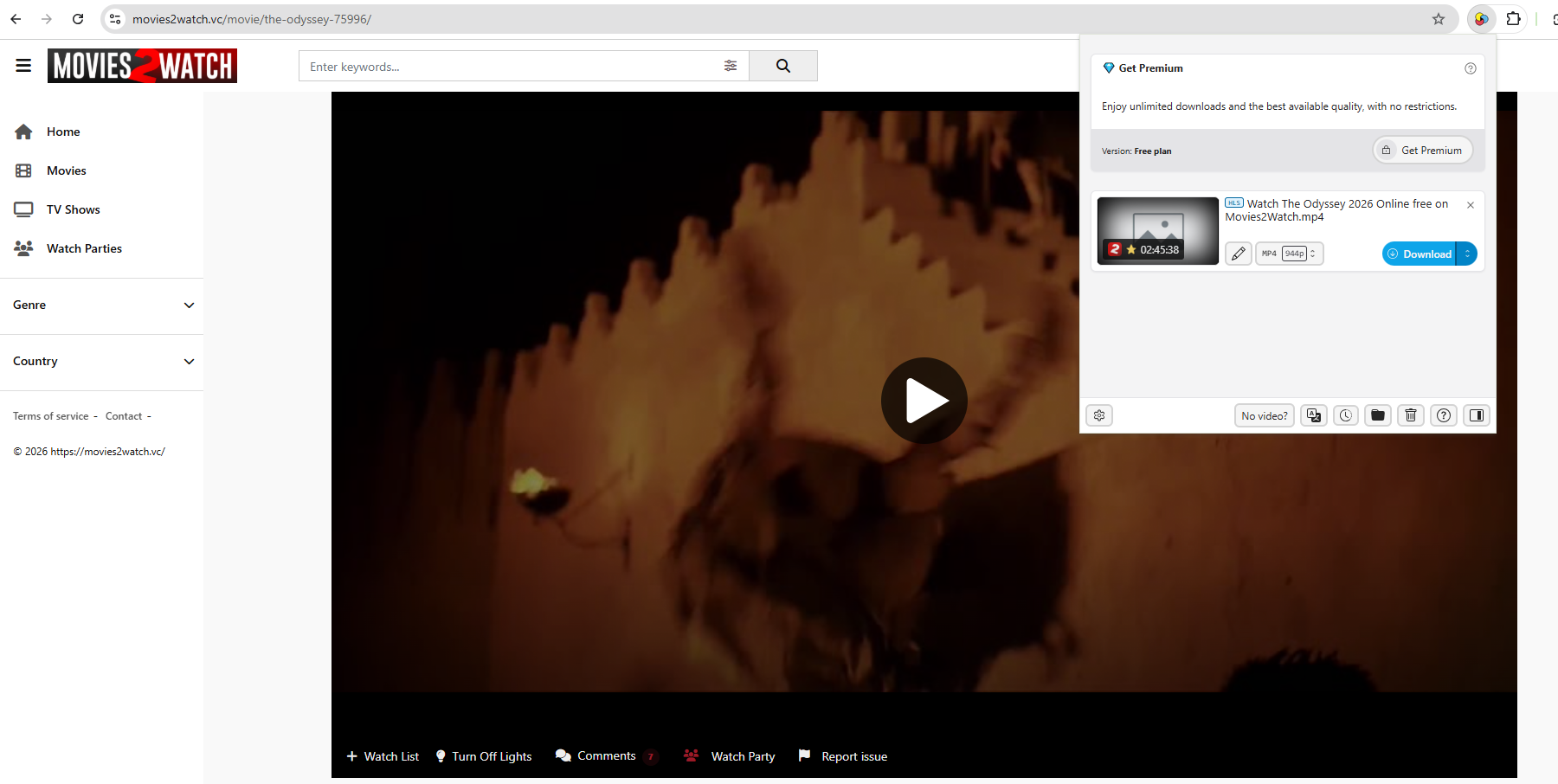Click the Get Premium button

pyautogui.click(x=1423, y=151)
